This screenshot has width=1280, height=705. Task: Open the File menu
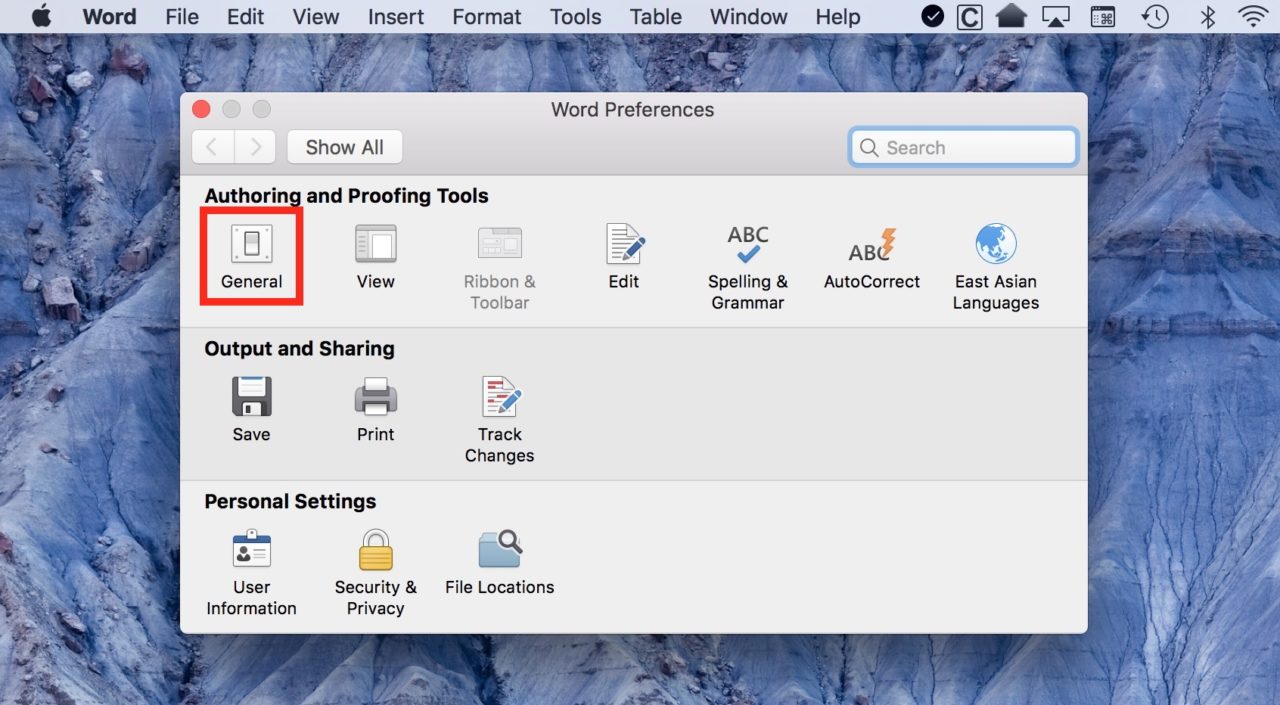pyautogui.click(x=182, y=16)
